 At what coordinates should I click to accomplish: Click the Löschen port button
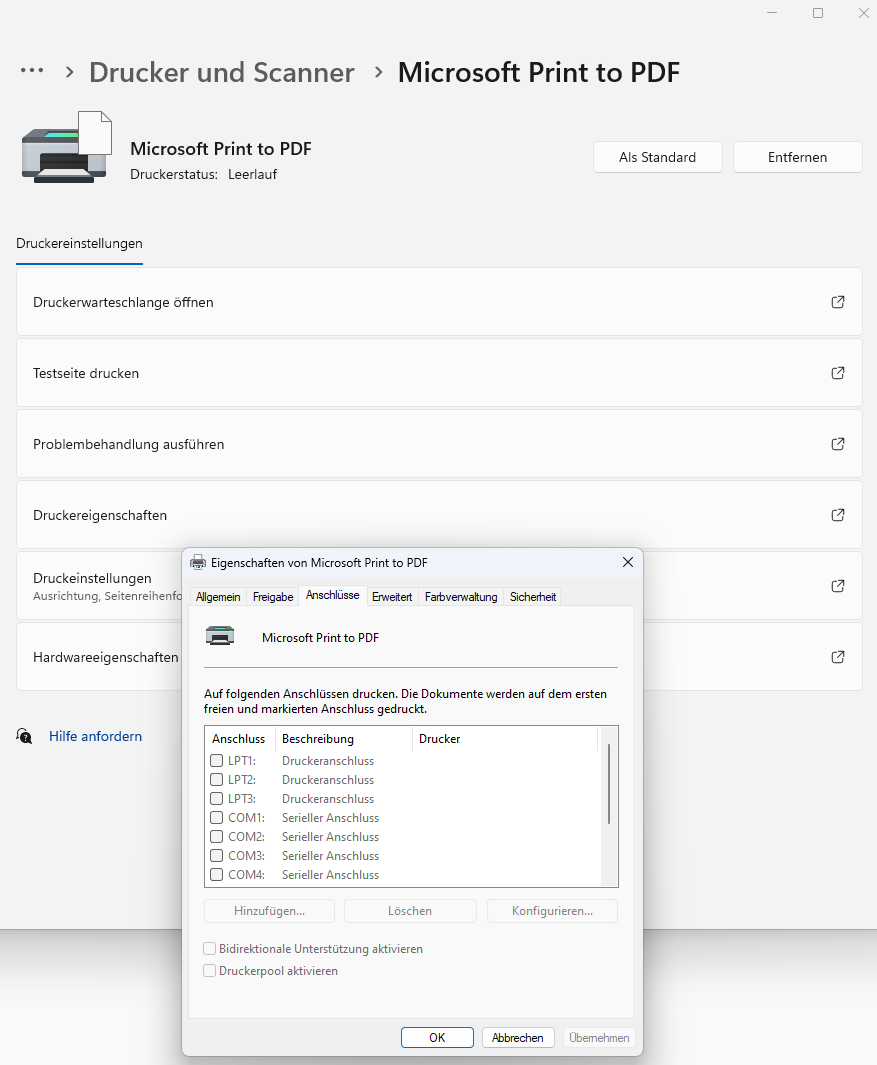pos(410,911)
